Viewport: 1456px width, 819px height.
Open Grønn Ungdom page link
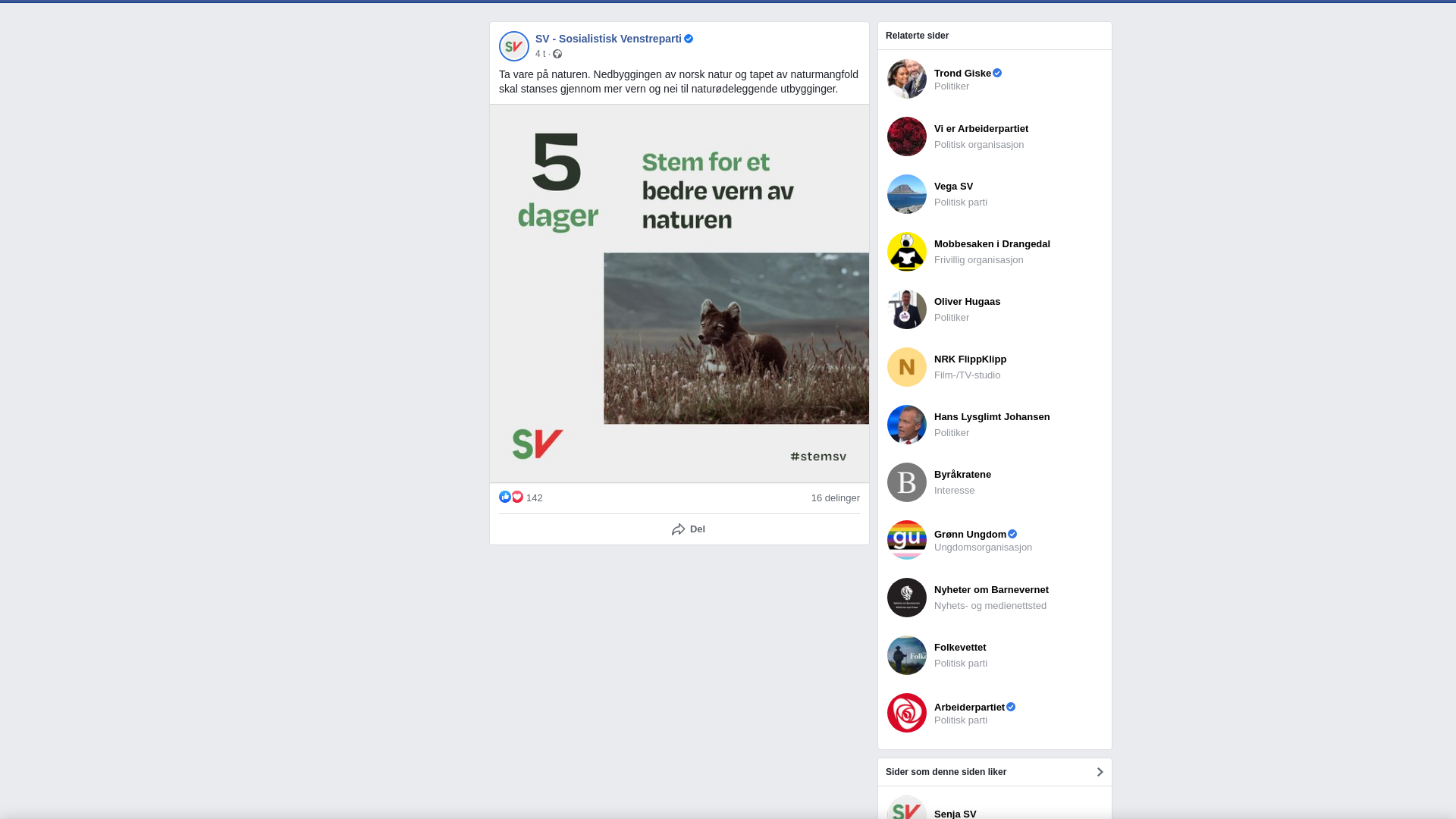(970, 534)
